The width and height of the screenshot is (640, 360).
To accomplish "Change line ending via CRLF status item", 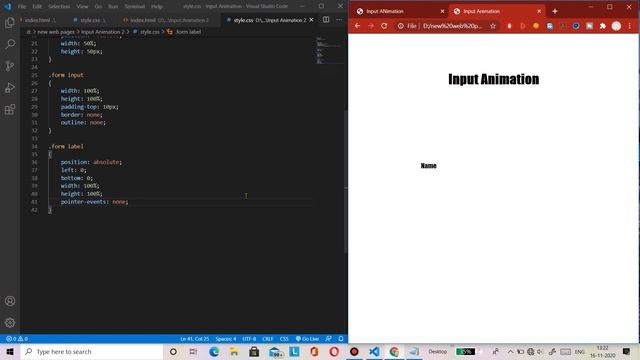I will tap(268, 339).
